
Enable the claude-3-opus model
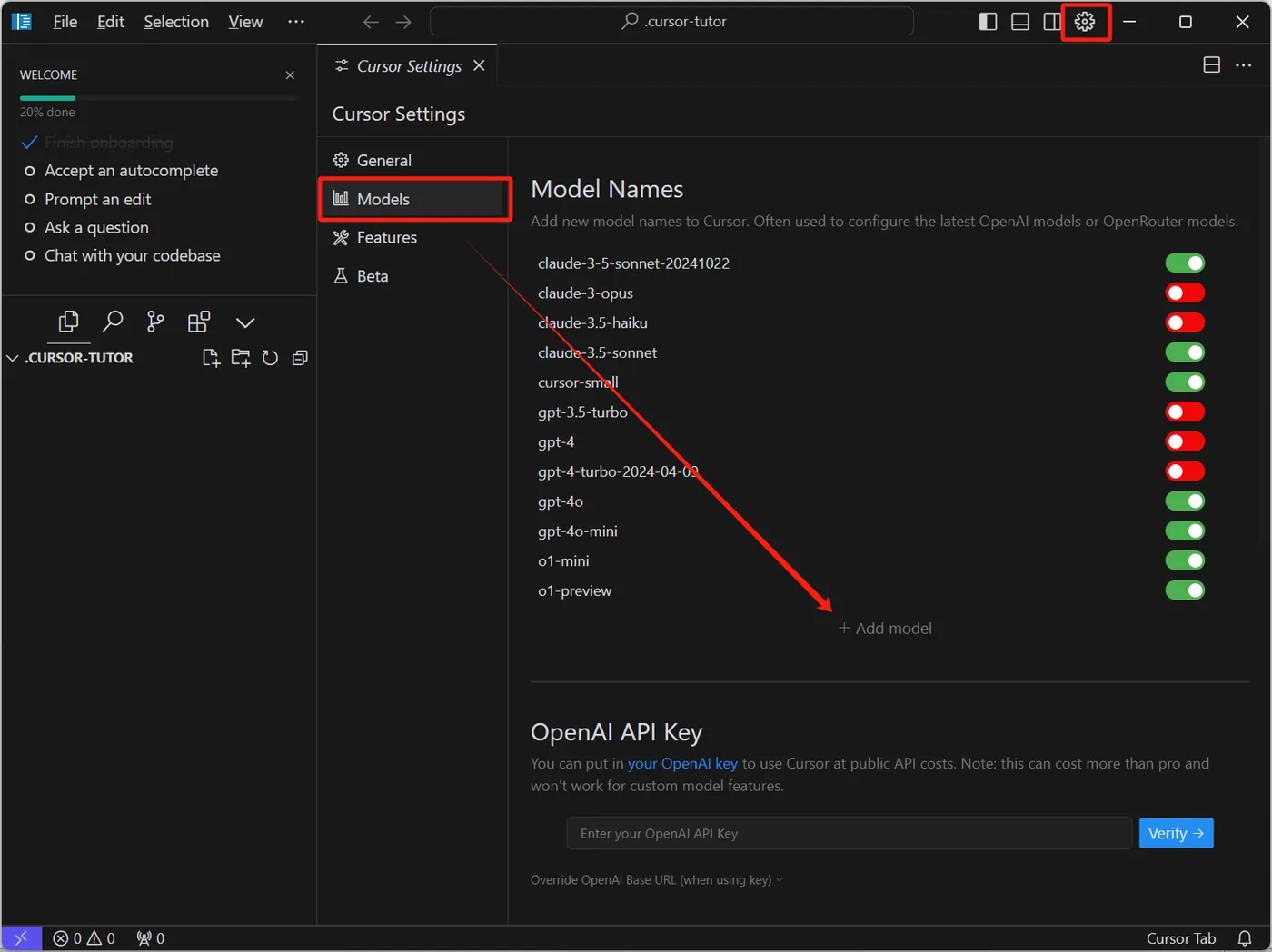1185,293
